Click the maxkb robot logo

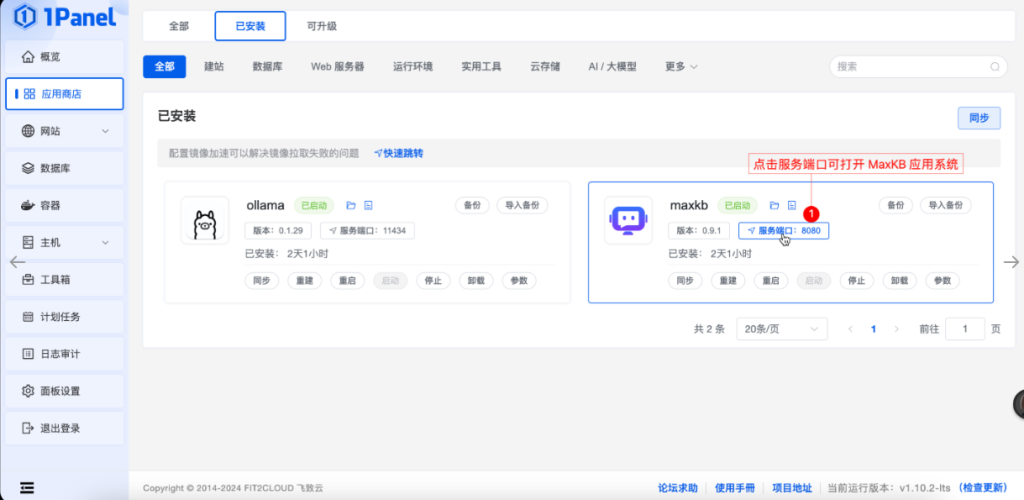pyautogui.click(x=628, y=221)
